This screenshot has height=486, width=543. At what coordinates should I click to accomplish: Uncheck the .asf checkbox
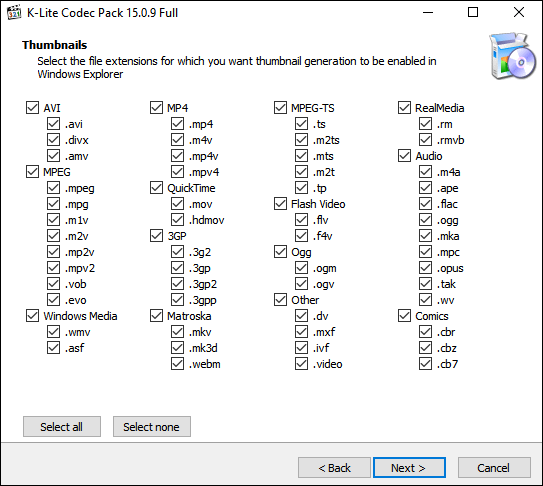click(x=53, y=347)
